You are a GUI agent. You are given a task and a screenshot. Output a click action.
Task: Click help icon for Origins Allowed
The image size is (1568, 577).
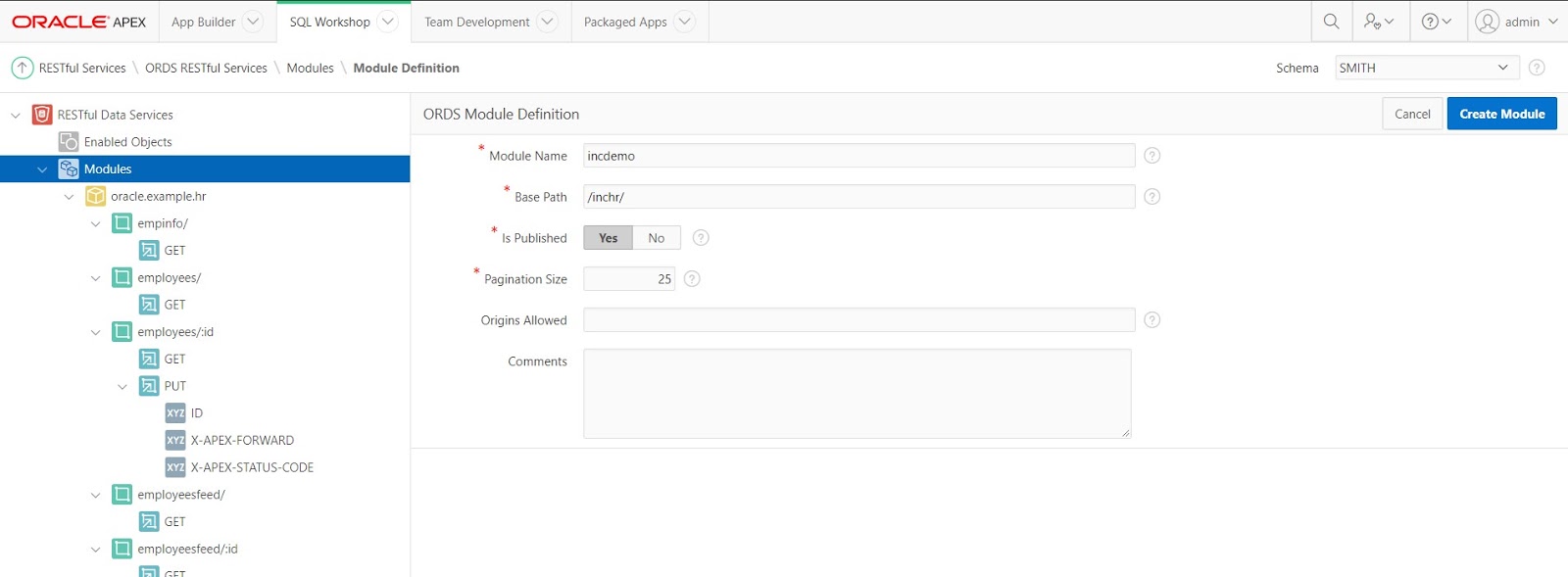point(1152,320)
